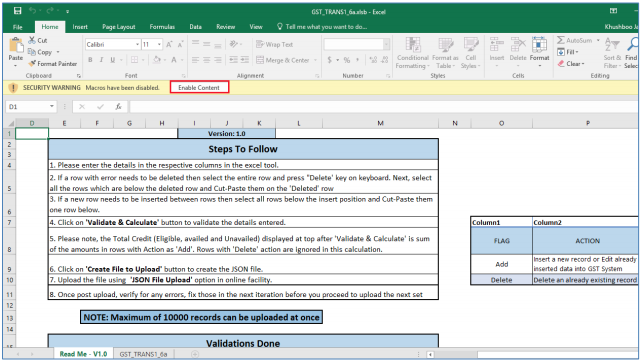This screenshot has width=642, height=361.
Task: Center text horizontally icon
Action: [x=207, y=60]
